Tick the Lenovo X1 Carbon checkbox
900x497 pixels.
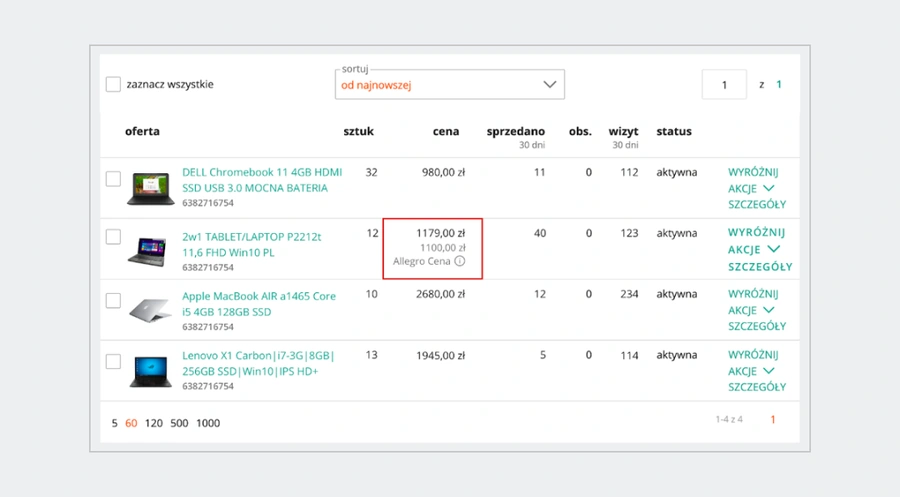pos(113,362)
